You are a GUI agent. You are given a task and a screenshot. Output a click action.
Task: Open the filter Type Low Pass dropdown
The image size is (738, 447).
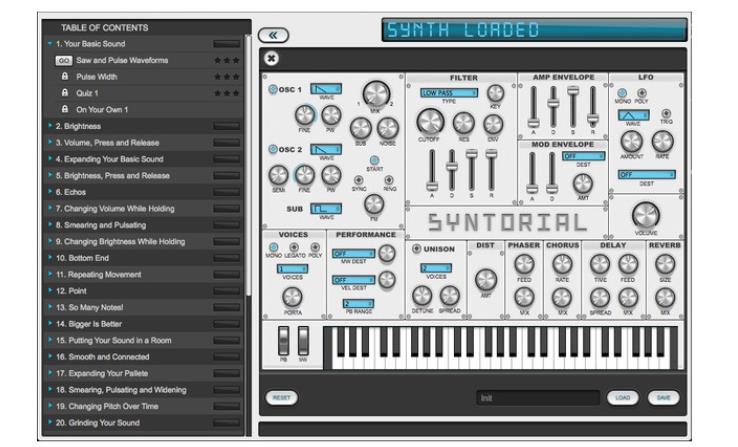[449, 93]
